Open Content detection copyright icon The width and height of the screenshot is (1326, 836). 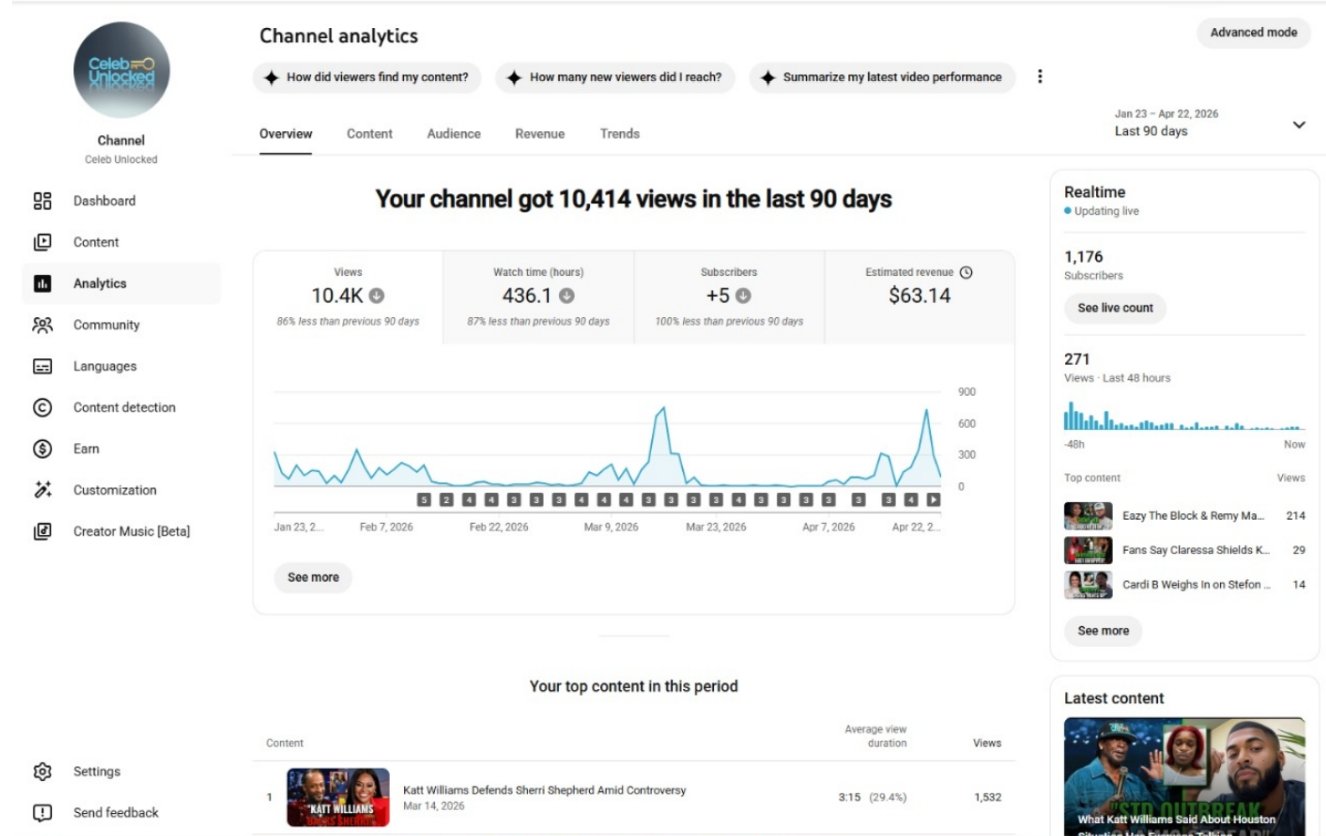(x=42, y=408)
